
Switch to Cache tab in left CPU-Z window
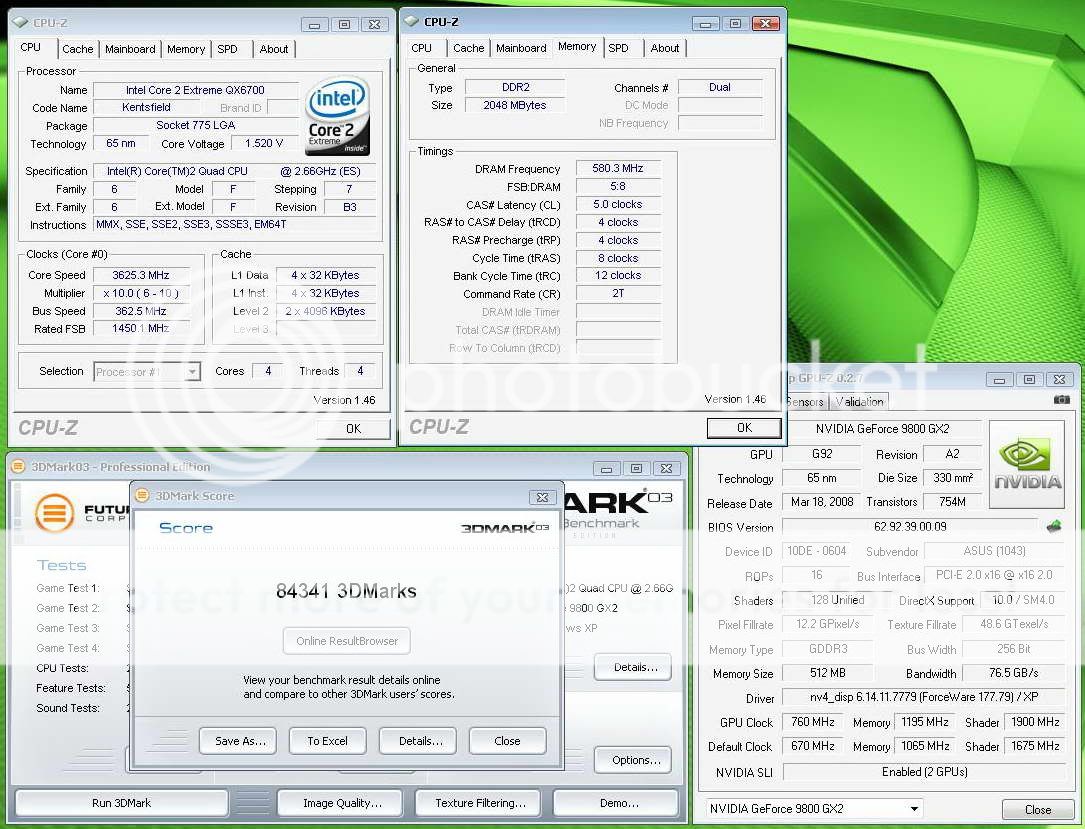pos(78,49)
